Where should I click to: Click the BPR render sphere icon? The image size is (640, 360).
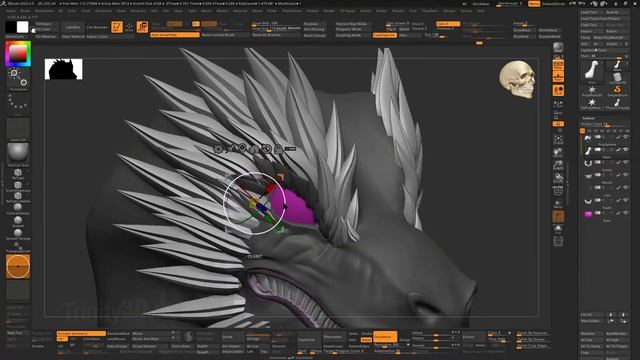point(558,47)
